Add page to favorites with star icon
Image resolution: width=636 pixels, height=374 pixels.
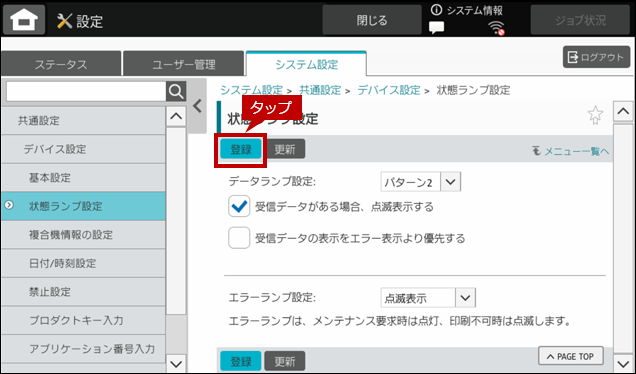[x=595, y=115]
